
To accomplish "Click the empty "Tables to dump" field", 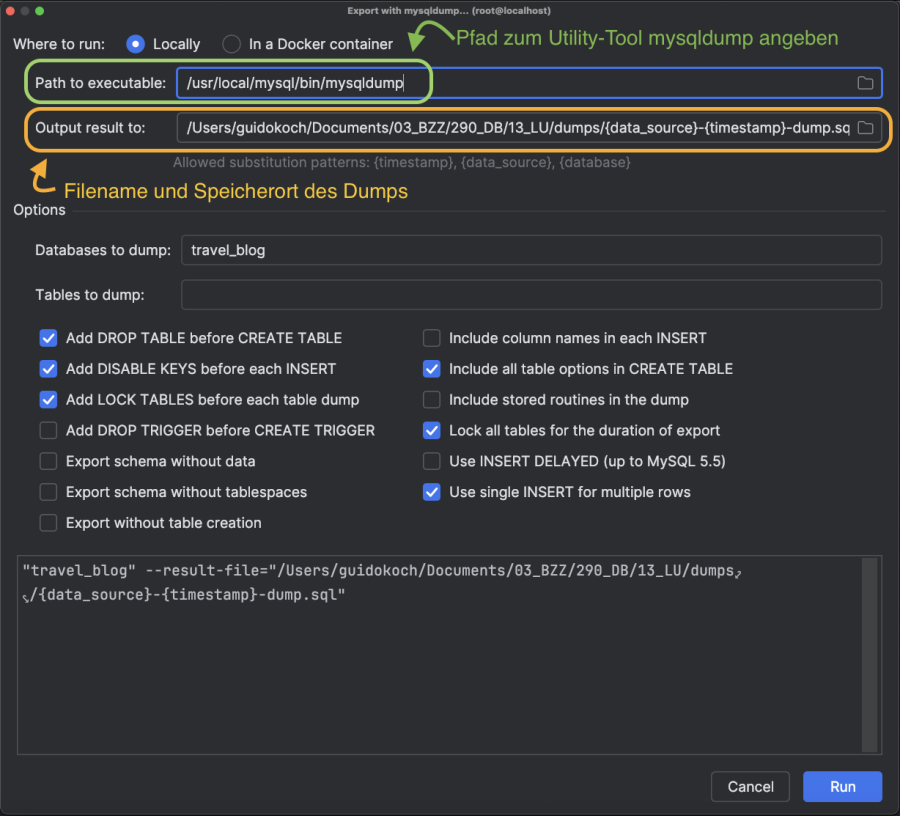I will [530, 294].
